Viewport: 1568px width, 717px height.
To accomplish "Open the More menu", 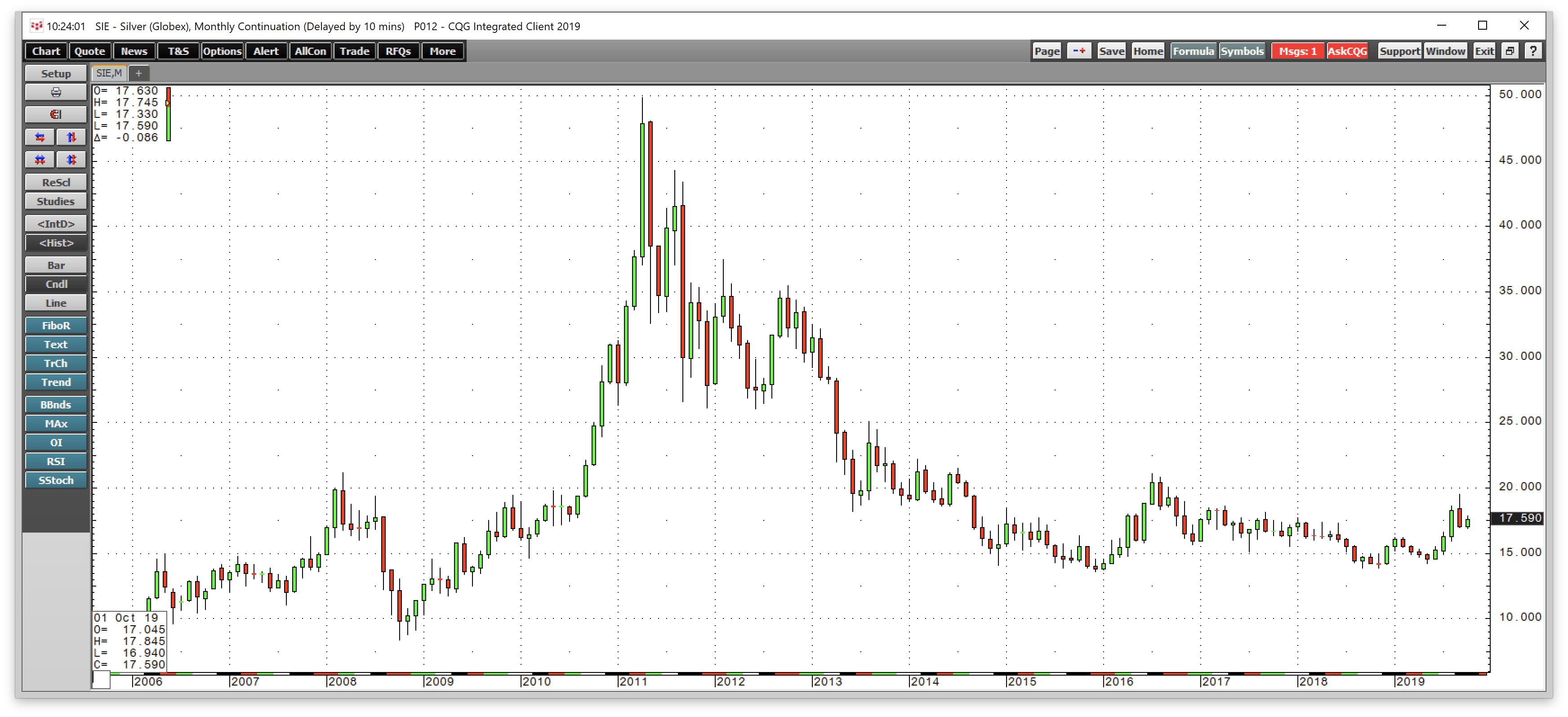I will (442, 50).
